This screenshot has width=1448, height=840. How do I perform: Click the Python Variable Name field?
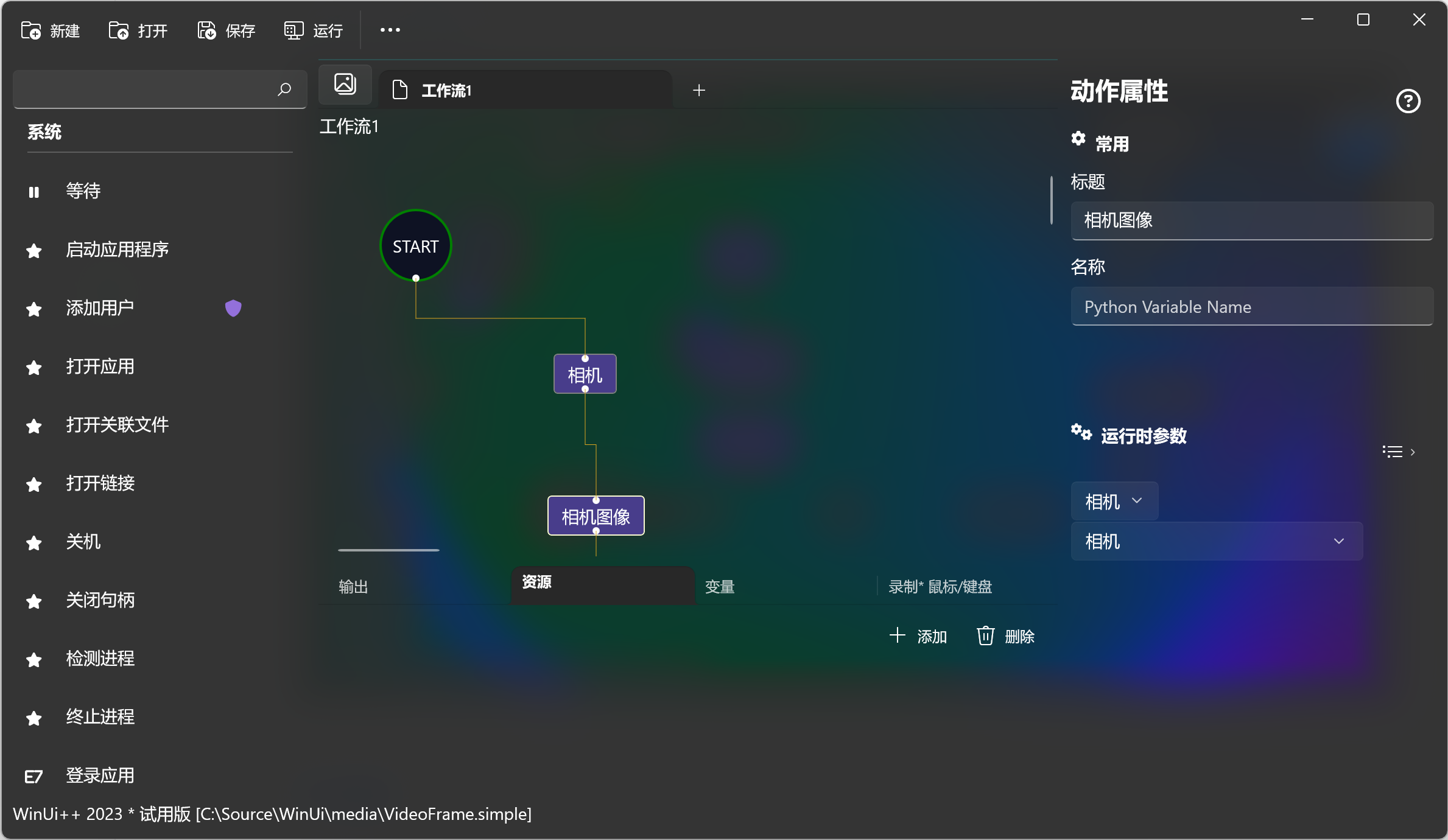tap(1251, 307)
